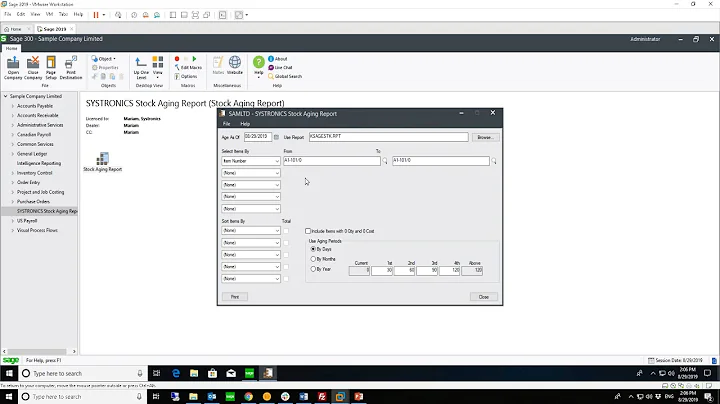Click the Close Company ribbon icon
The height and width of the screenshot is (404, 720).
[x=33, y=67]
